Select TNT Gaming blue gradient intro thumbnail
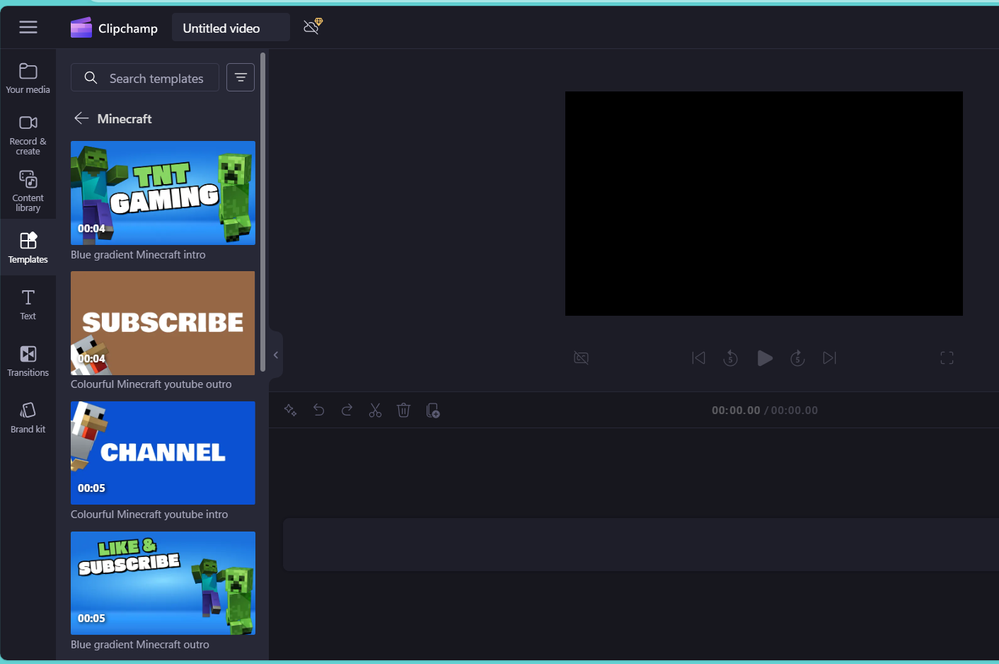Image resolution: width=999 pixels, height=664 pixels. pyautogui.click(x=163, y=193)
